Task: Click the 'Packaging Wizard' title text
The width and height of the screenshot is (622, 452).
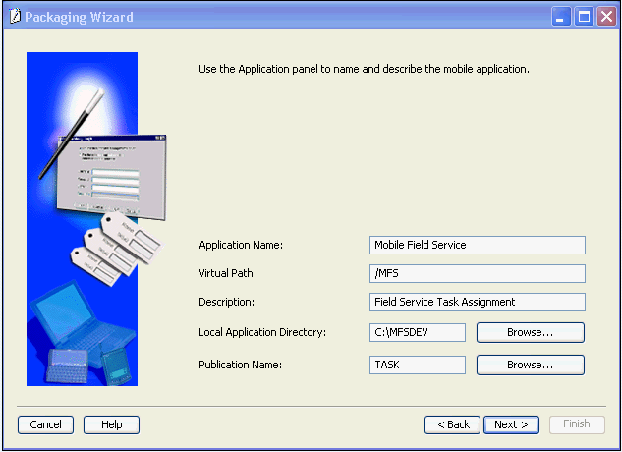Action: coord(79,17)
